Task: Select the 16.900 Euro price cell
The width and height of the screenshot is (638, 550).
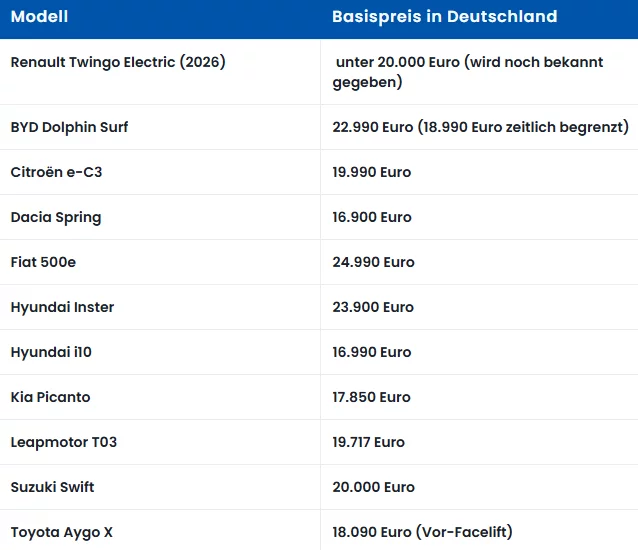Action: click(372, 217)
